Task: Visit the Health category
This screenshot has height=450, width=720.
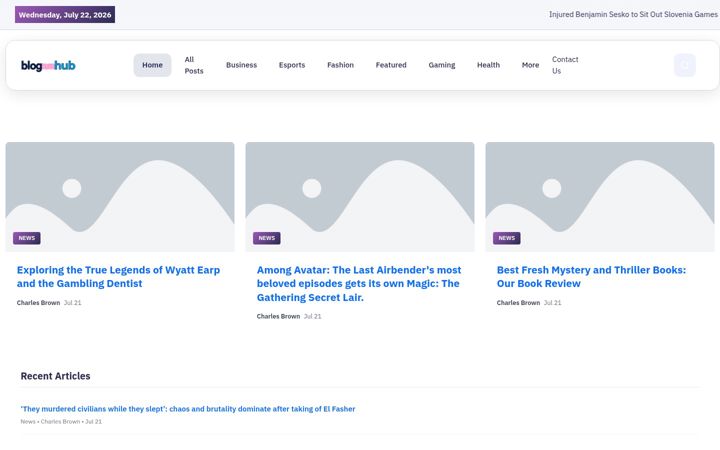Action: tap(488, 65)
